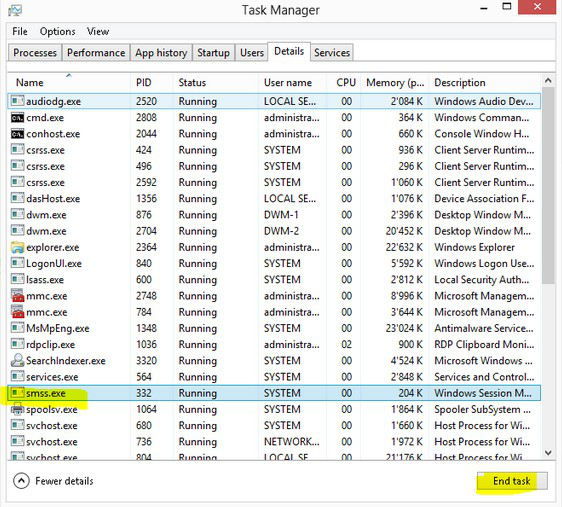
Task: Click the dasHost.exe process icon
Action: coord(17,199)
